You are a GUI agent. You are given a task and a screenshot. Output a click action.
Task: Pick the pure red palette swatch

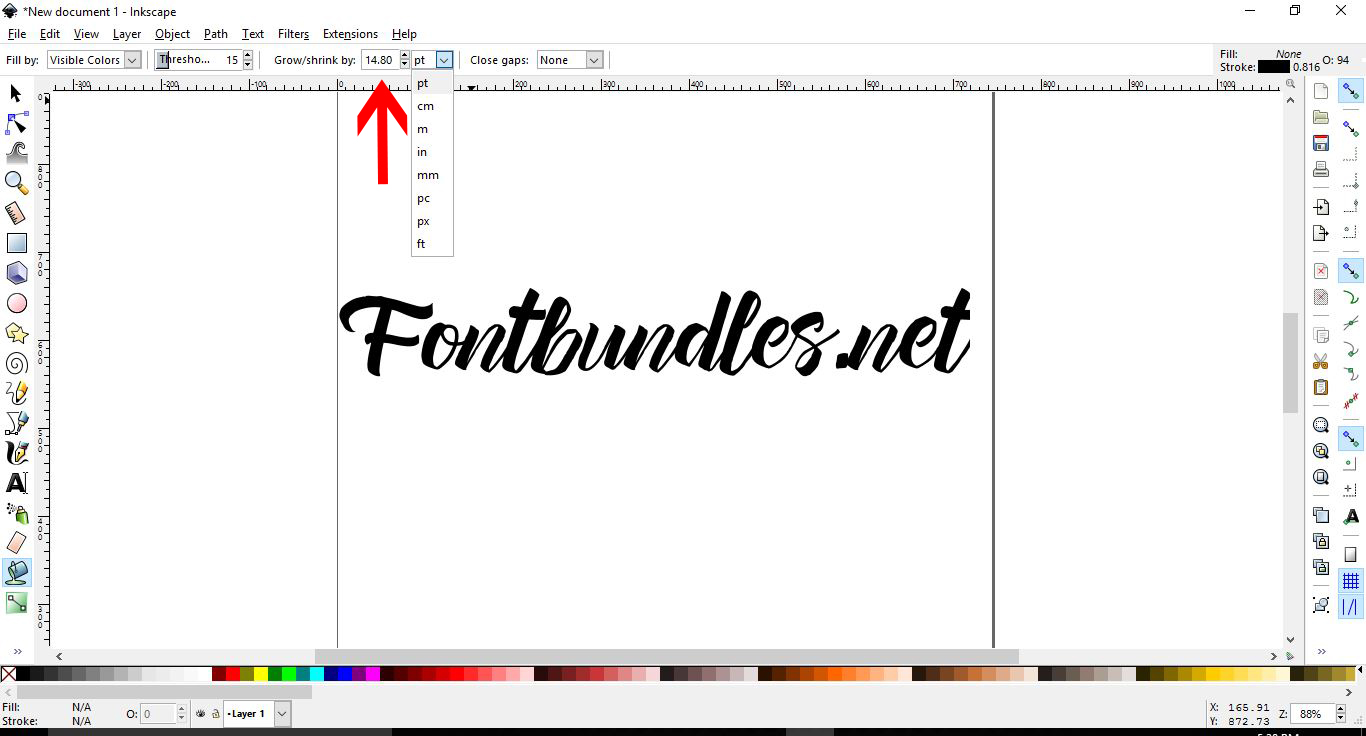point(233,674)
